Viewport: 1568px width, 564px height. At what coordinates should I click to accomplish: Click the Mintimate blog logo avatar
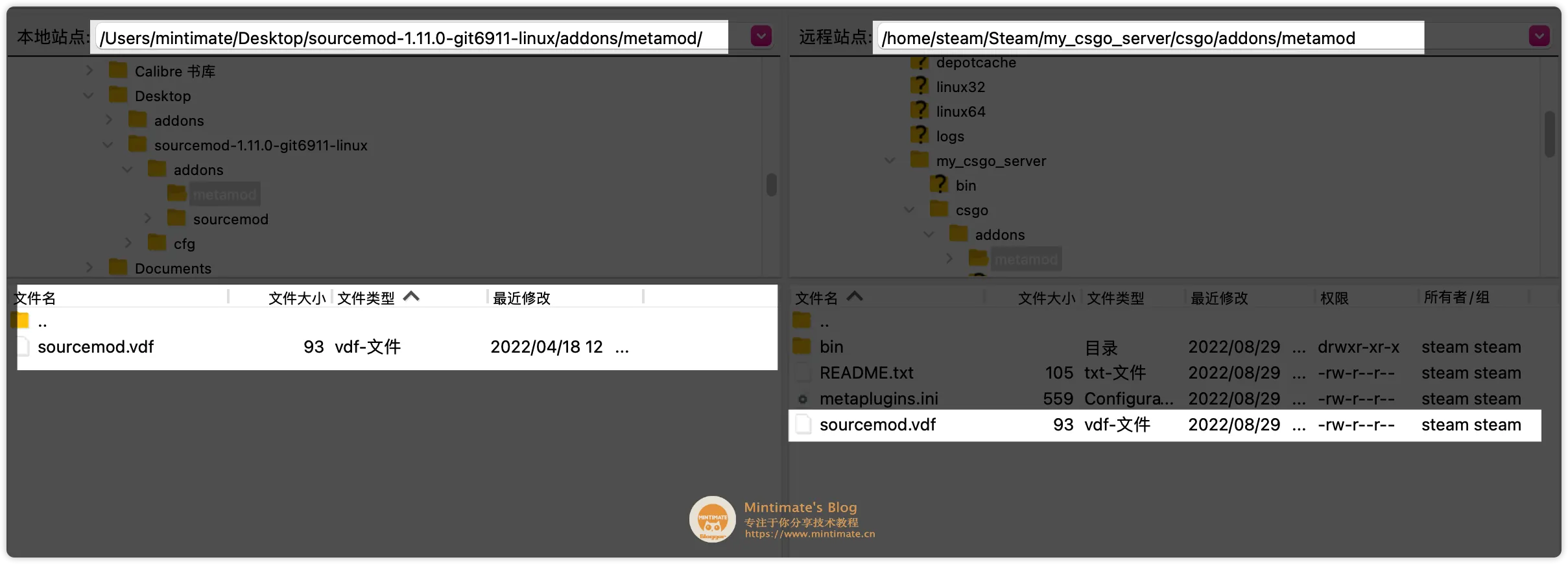[x=712, y=519]
